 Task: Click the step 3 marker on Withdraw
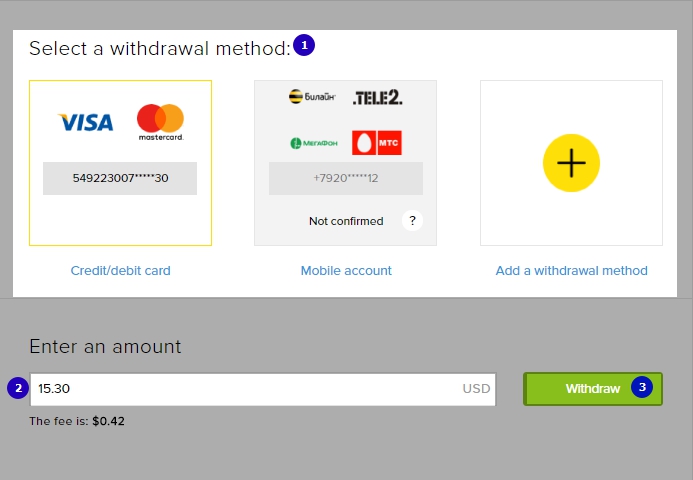642,387
